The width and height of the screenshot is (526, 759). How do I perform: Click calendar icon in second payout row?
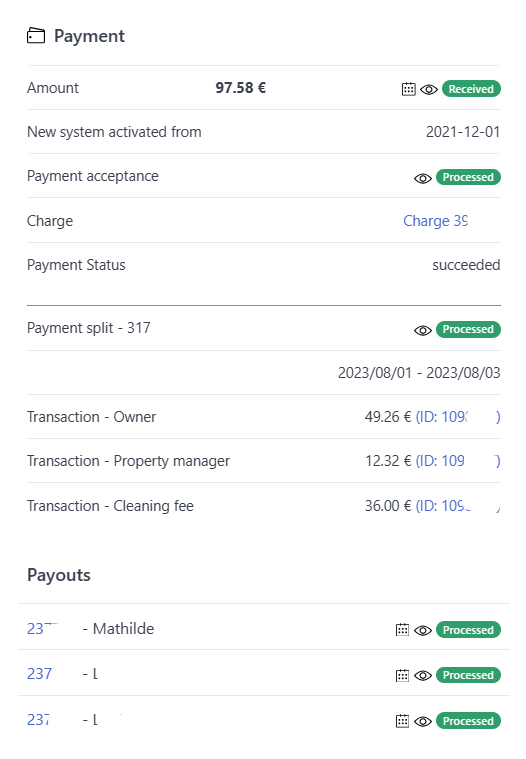pyautogui.click(x=402, y=675)
